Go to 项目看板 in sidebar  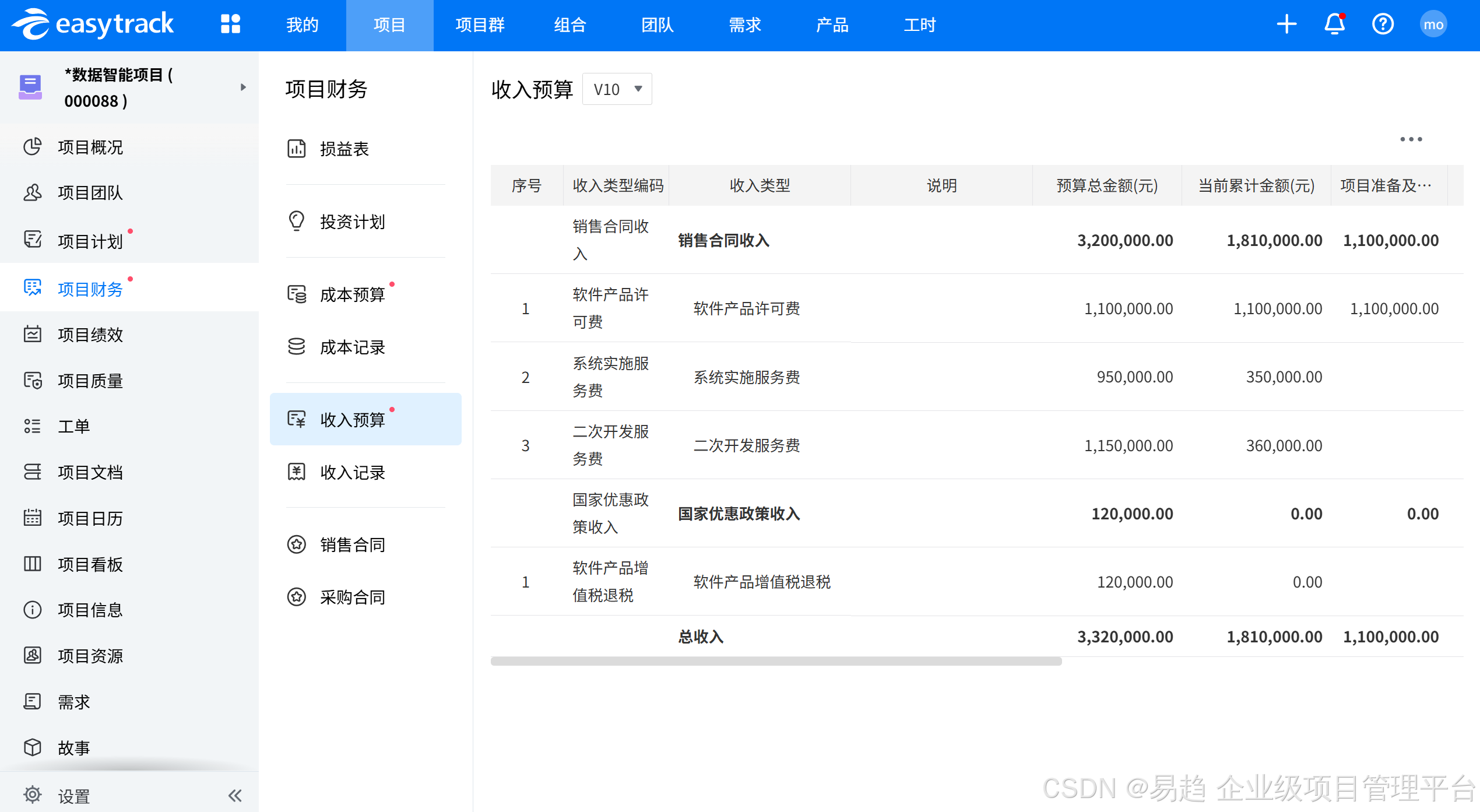tap(90, 564)
